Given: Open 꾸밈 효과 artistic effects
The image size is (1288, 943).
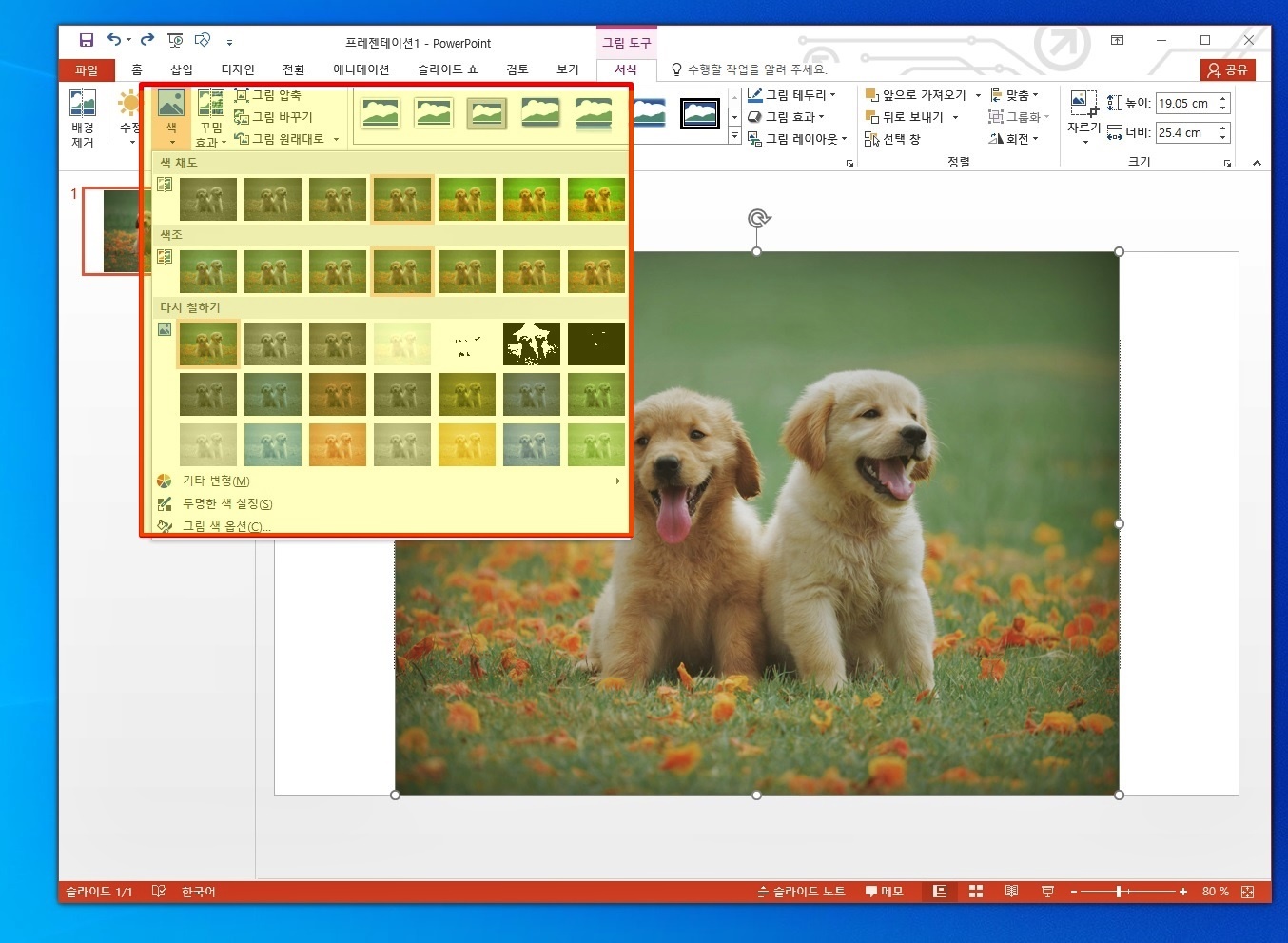Looking at the screenshot, I should pyautogui.click(x=210, y=118).
